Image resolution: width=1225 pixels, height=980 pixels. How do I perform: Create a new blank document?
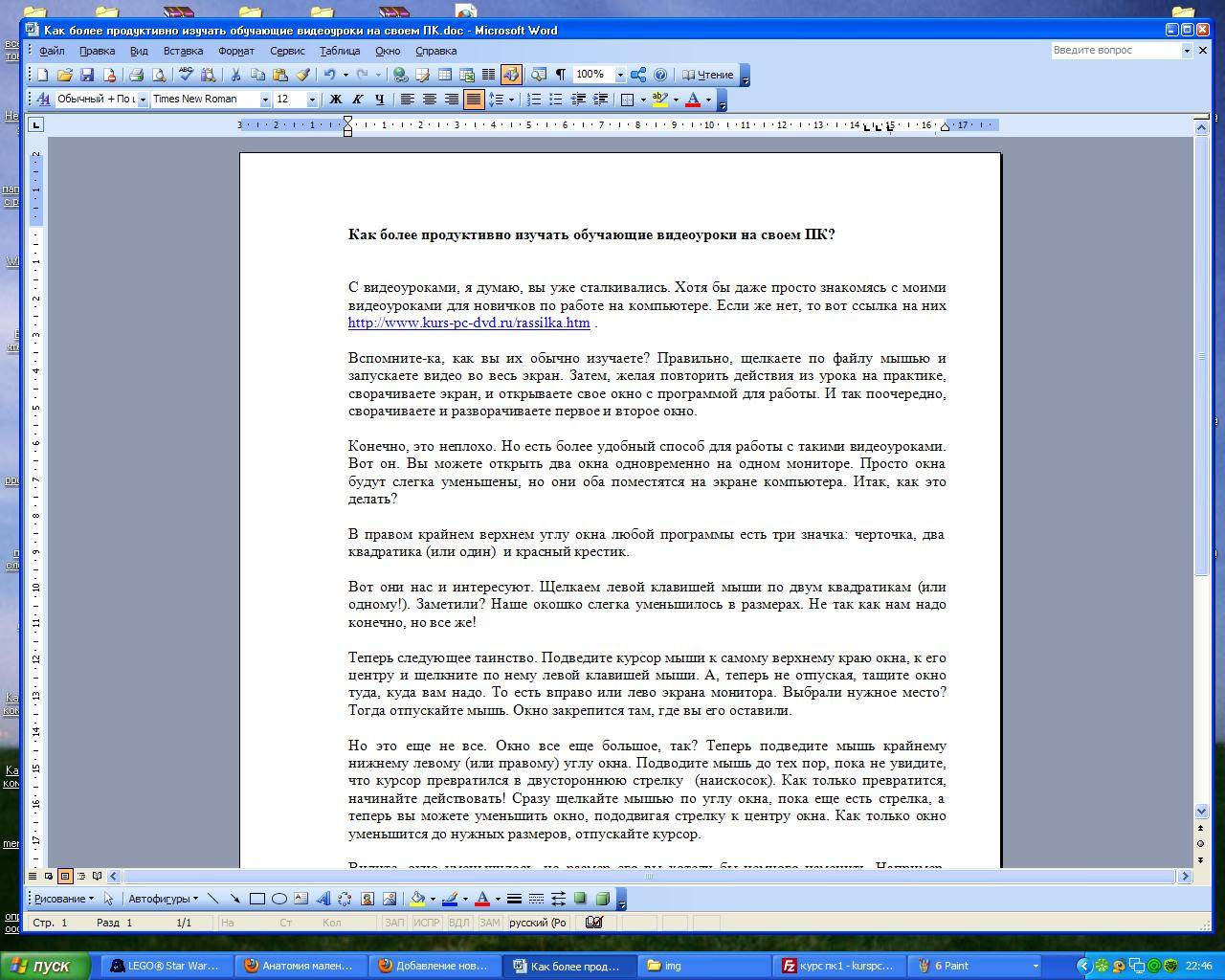(x=42, y=75)
